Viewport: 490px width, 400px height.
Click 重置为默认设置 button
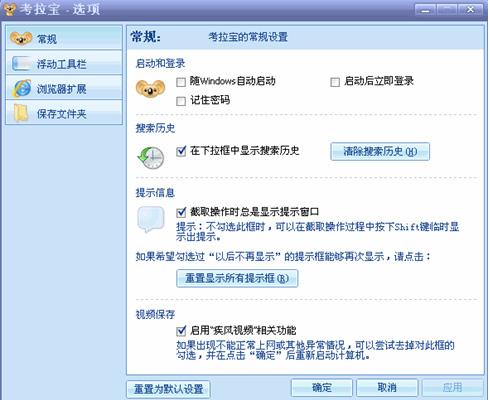169,389
